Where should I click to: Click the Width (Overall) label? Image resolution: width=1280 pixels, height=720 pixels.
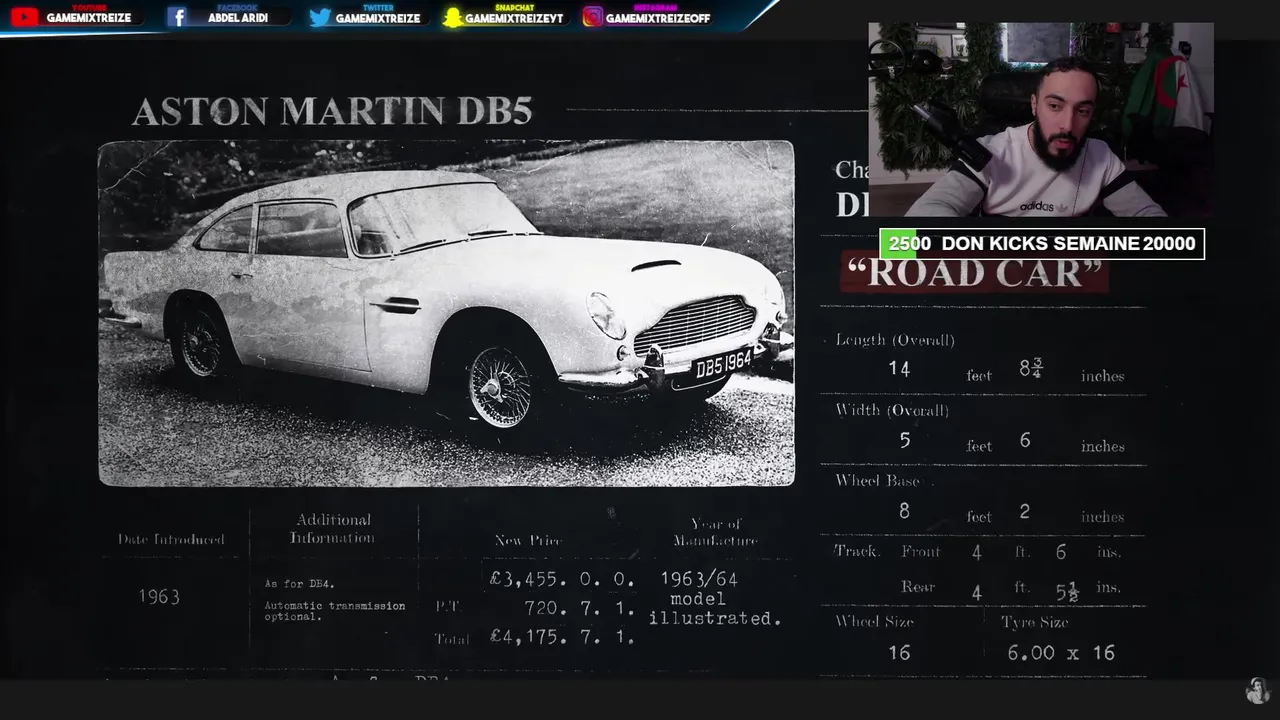[x=892, y=410]
